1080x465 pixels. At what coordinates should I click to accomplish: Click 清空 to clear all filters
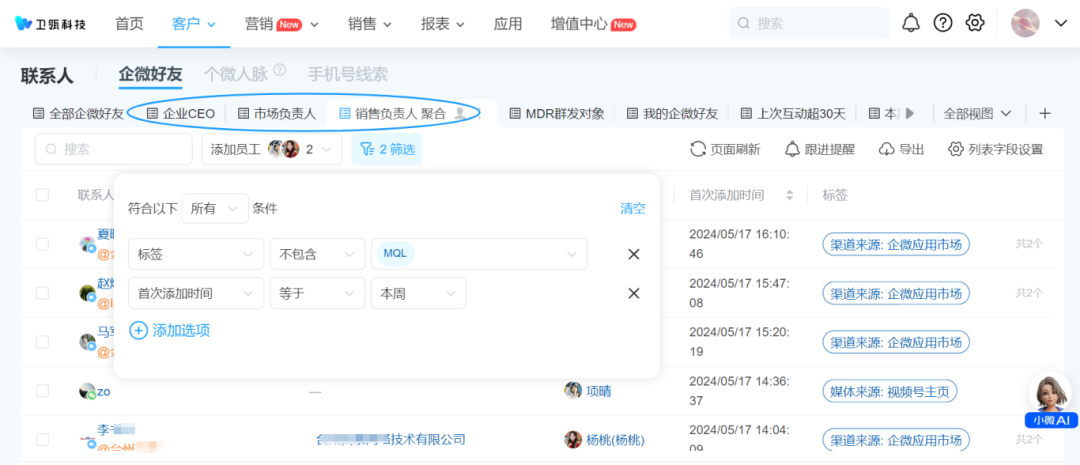click(633, 209)
